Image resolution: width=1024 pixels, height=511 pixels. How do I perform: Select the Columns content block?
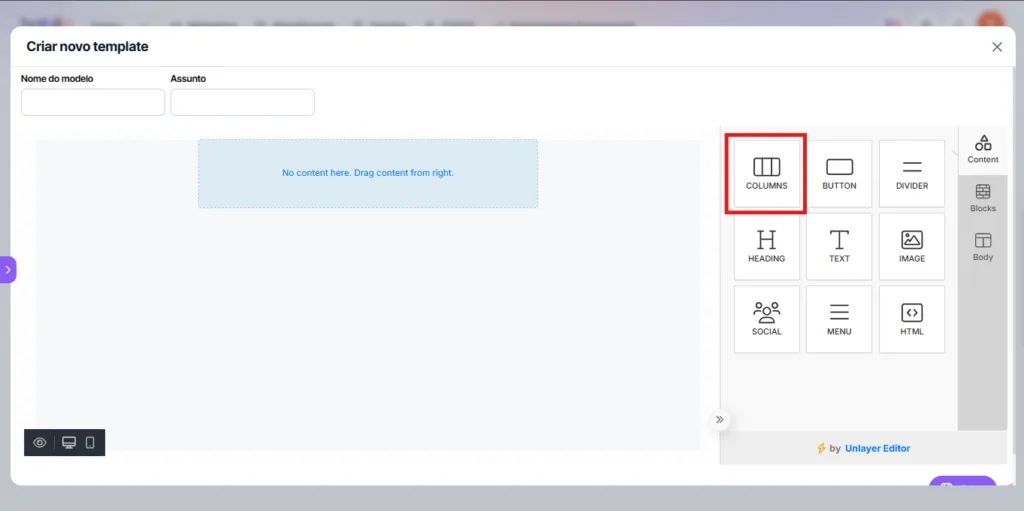coord(766,174)
